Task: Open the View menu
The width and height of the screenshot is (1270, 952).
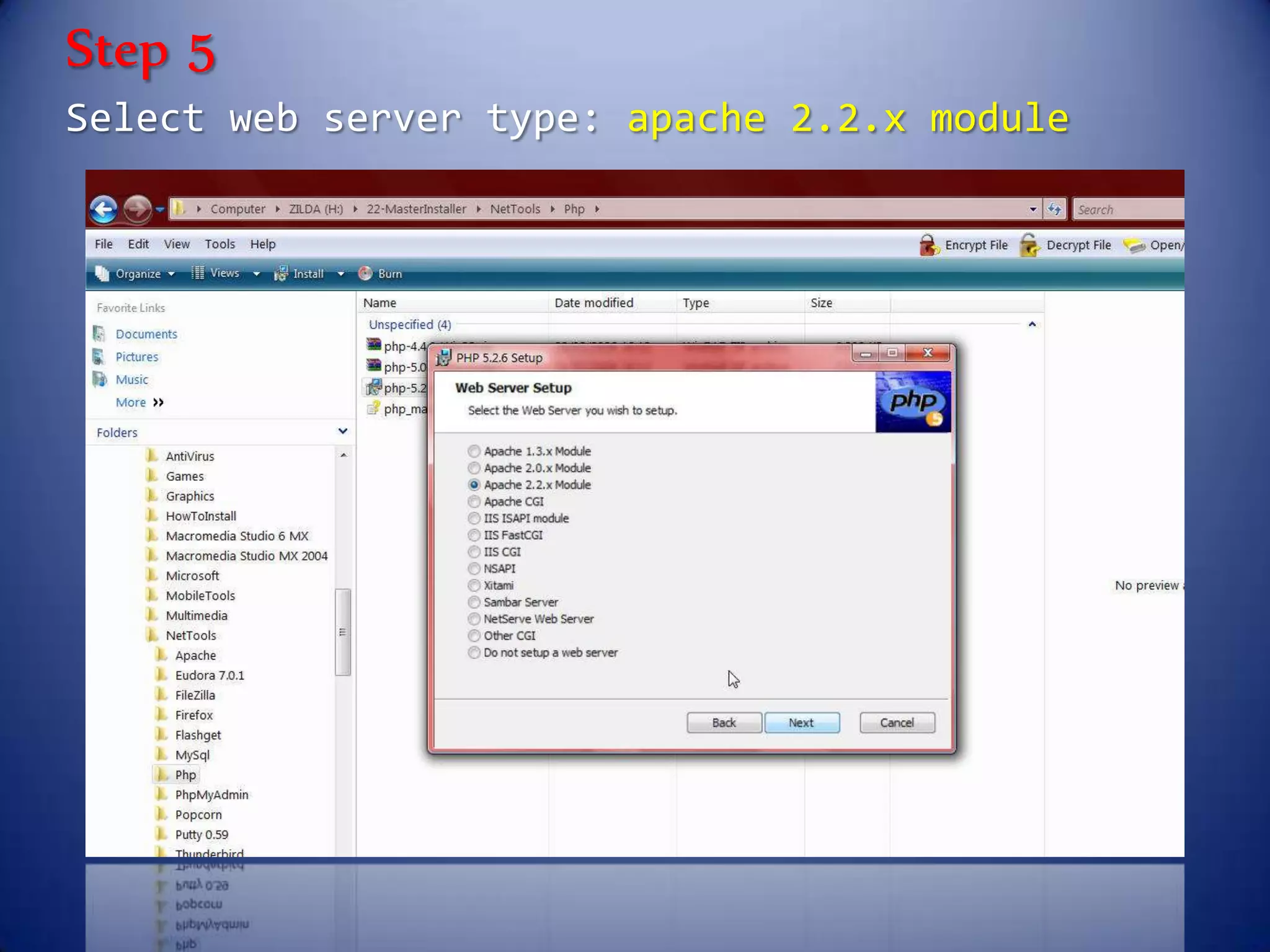Action: pyautogui.click(x=177, y=244)
